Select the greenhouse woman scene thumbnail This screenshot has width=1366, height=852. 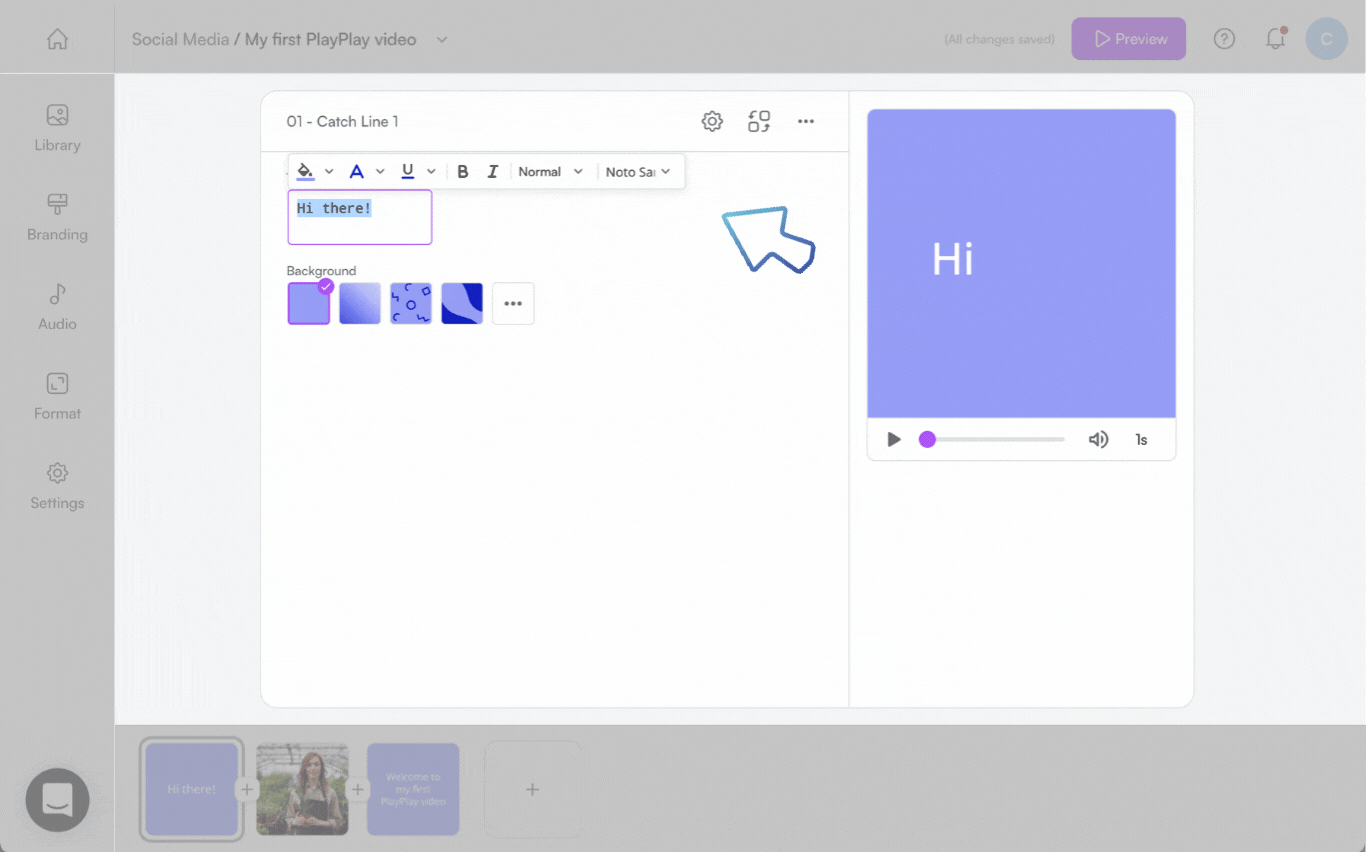click(302, 790)
